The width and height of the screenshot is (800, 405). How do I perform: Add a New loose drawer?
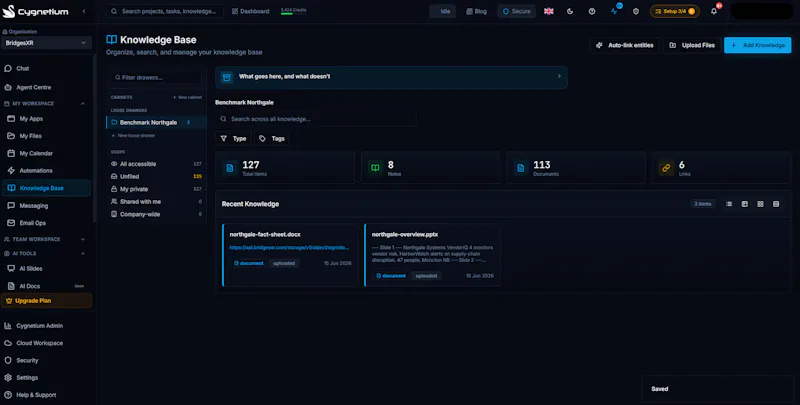pyautogui.click(x=133, y=136)
